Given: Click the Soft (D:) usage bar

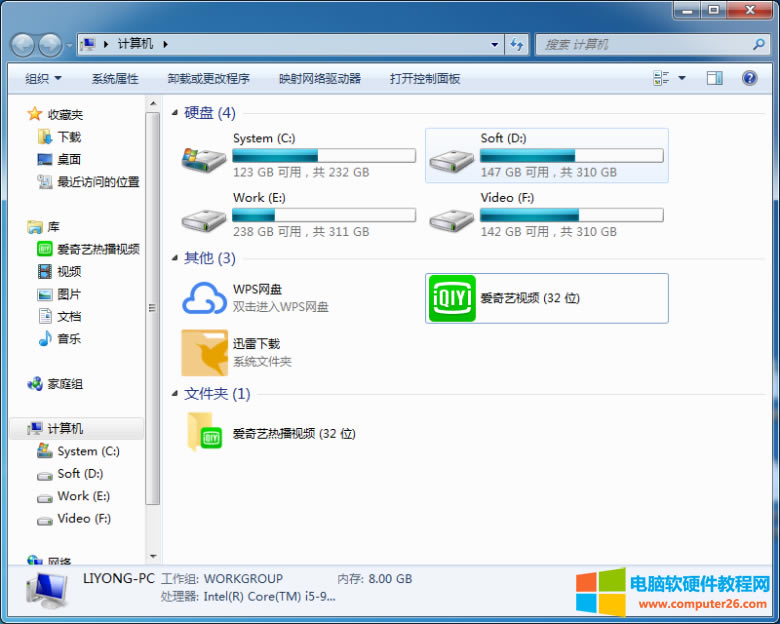Looking at the screenshot, I should pyautogui.click(x=571, y=155).
